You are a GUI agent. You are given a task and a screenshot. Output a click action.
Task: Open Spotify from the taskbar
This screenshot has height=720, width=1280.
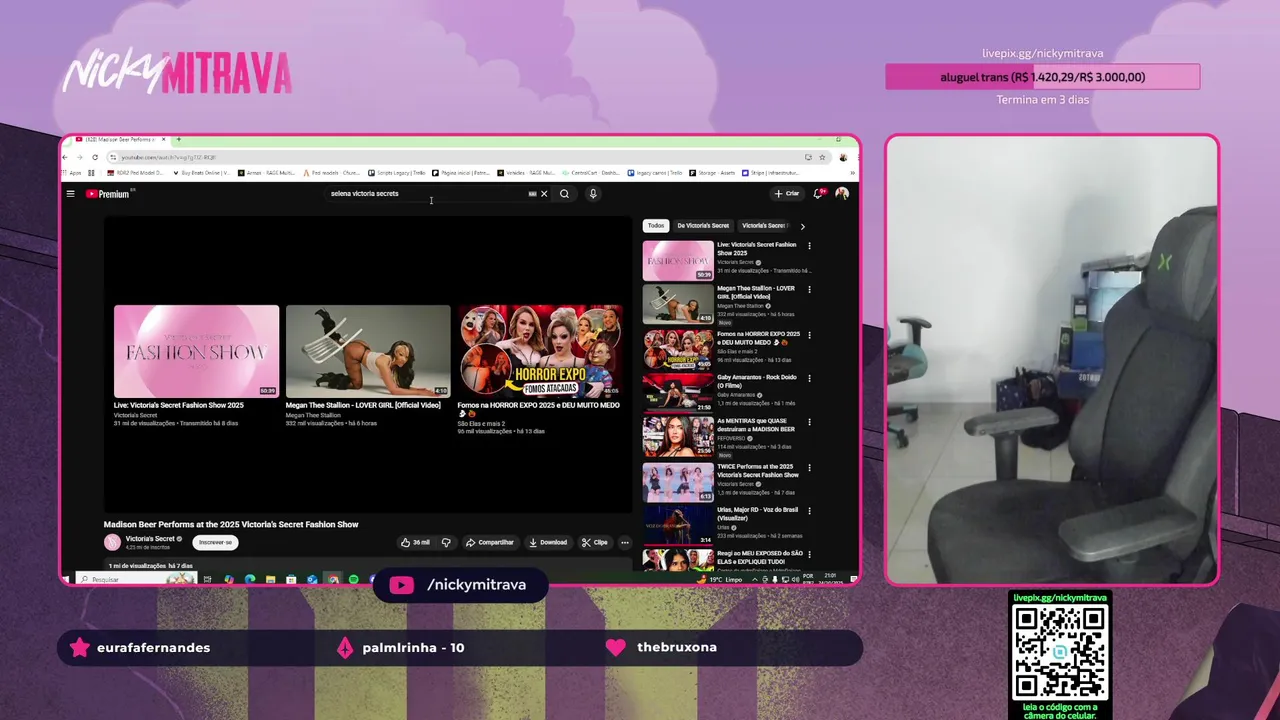coord(353,579)
